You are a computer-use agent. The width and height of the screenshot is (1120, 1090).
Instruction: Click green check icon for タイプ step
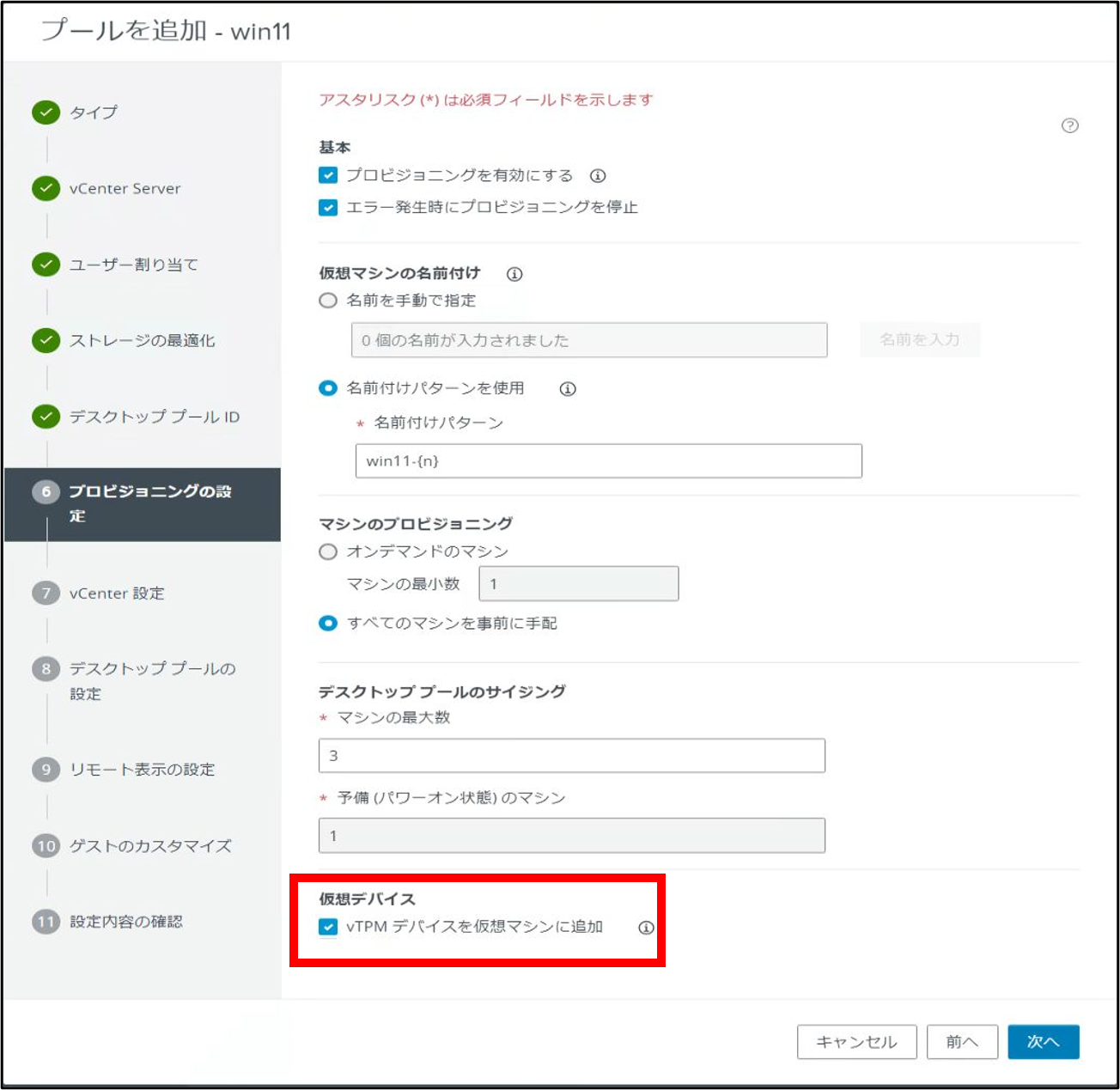pyautogui.click(x=46, y=113)
